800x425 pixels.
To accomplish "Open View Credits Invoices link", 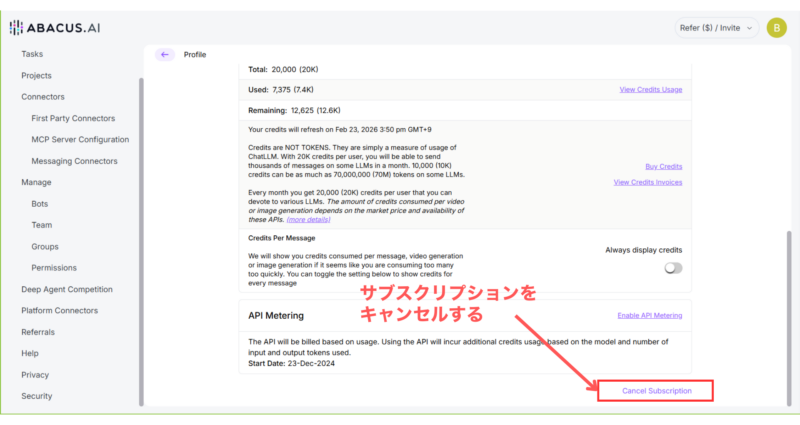I will click(647, 182).
